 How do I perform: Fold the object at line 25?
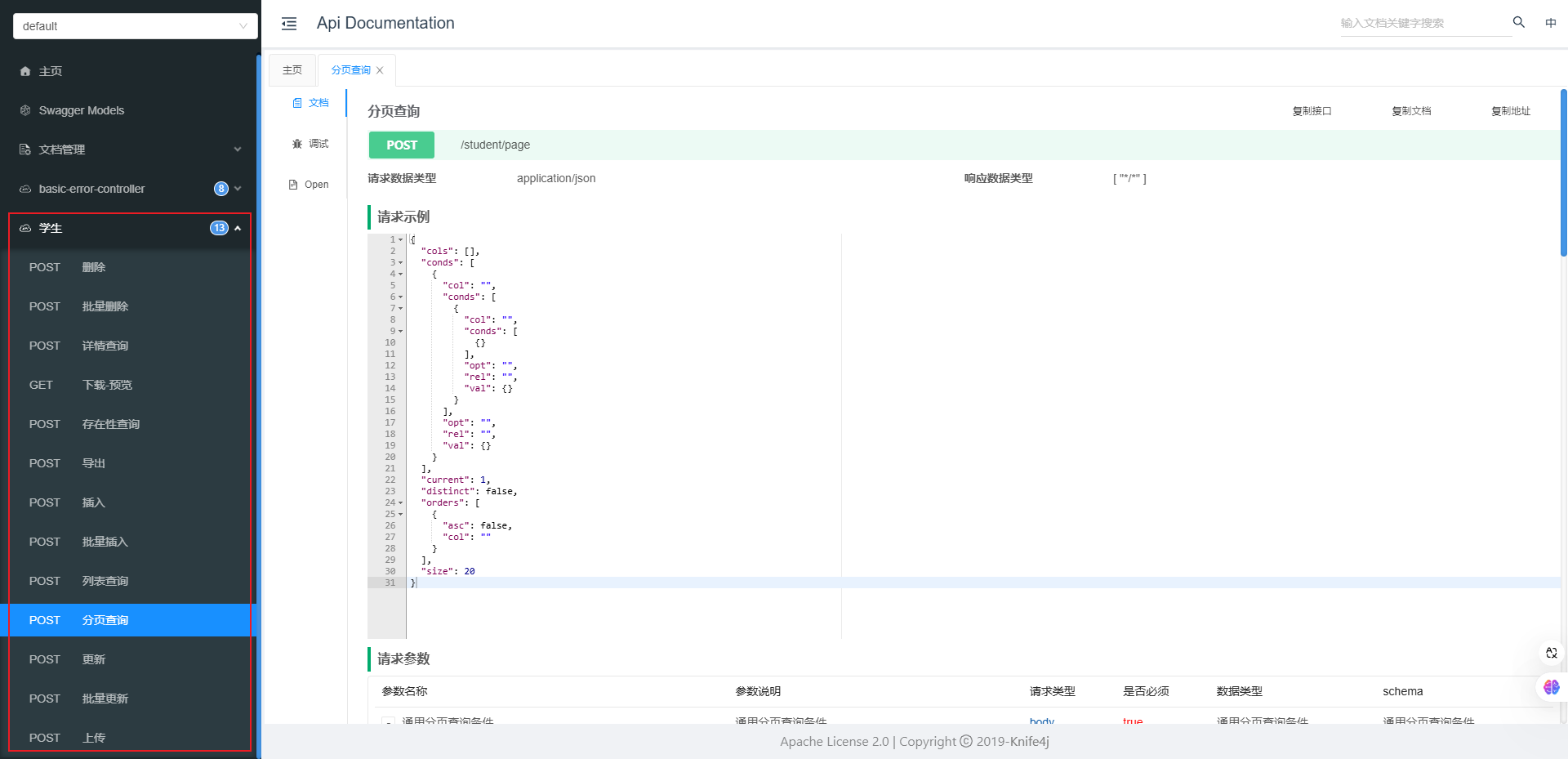pyautogui.click(x=401, y=515)
